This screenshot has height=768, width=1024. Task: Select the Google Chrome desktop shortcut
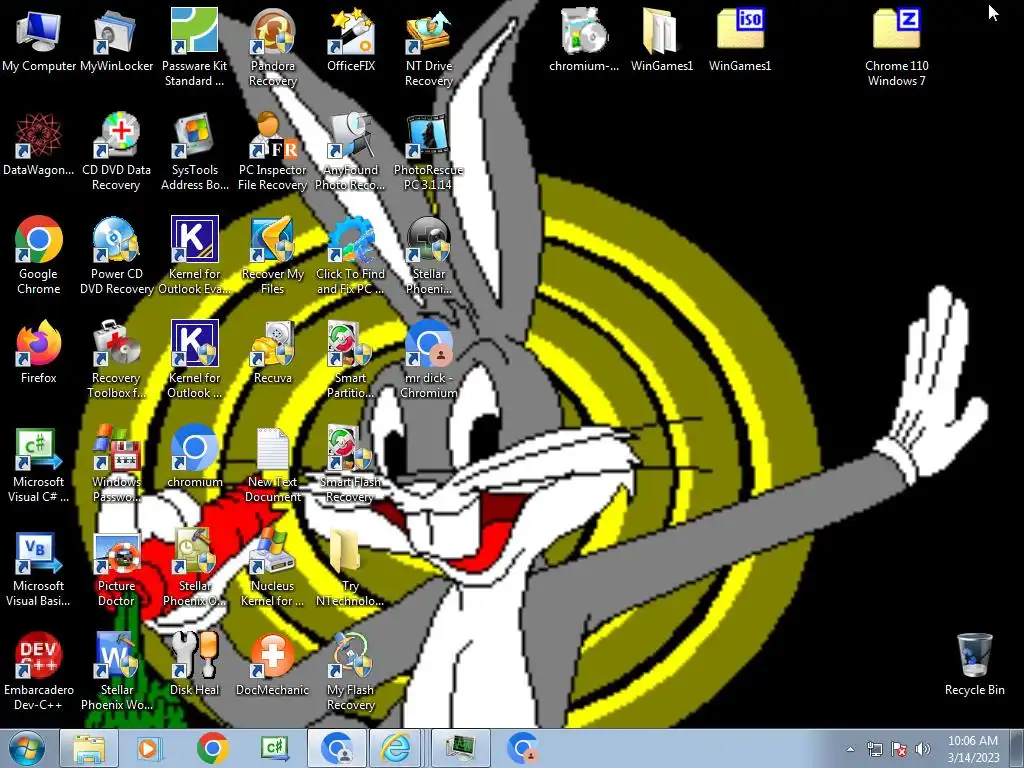pyautogui.click(x=39, y=255)
